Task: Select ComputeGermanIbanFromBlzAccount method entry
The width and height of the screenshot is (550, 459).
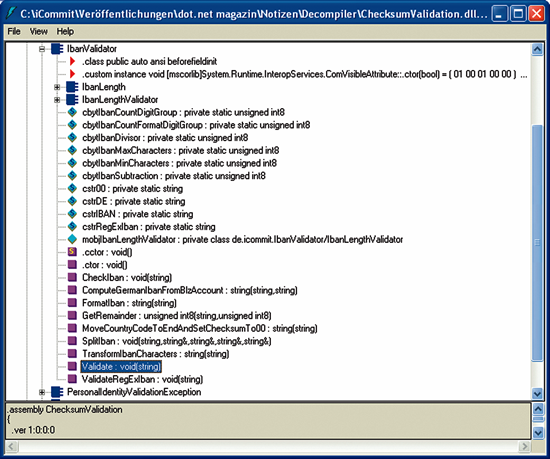Action: click(x=190, y=290)
